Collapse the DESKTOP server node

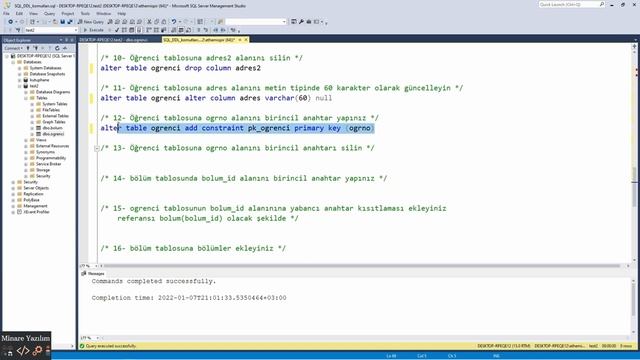[x=7, y=56]
